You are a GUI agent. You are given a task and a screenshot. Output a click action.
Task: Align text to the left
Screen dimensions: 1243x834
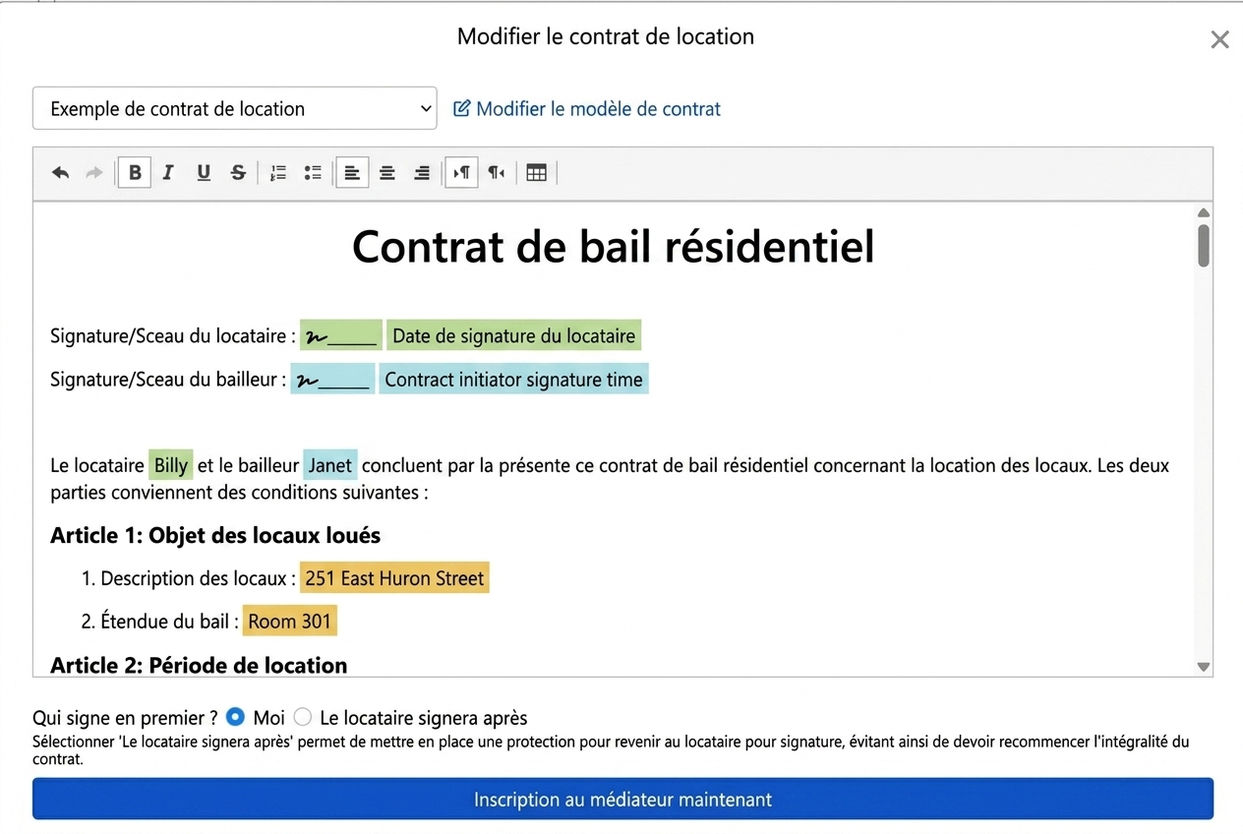[352, 173]
